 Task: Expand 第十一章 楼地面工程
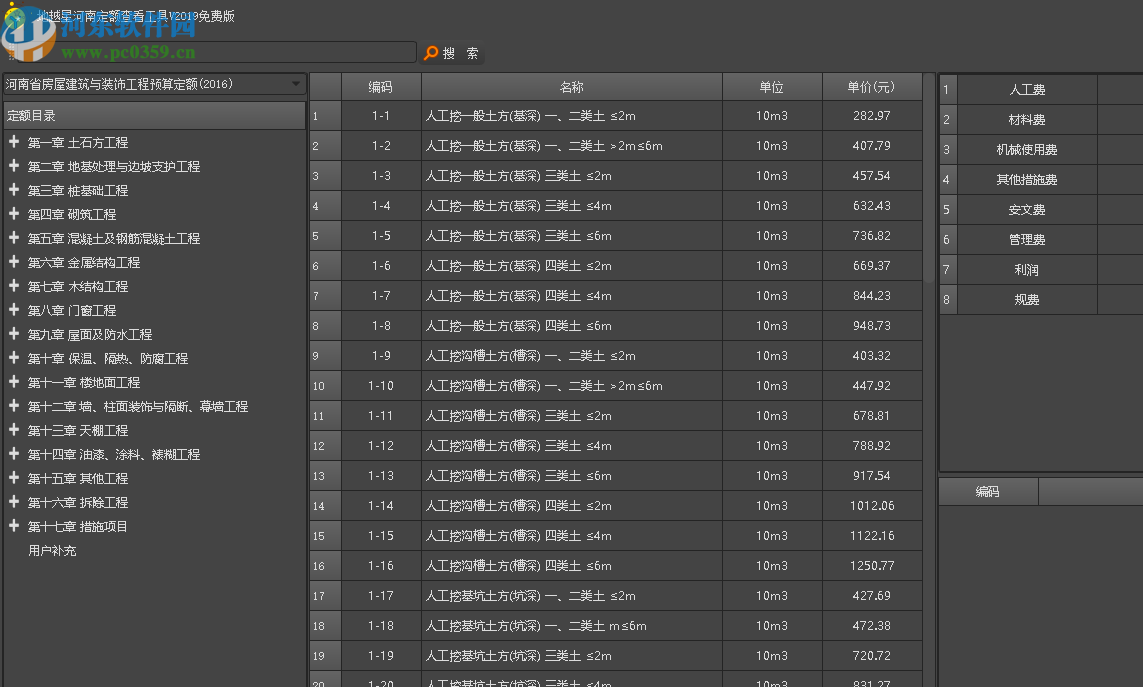[13, 382]
